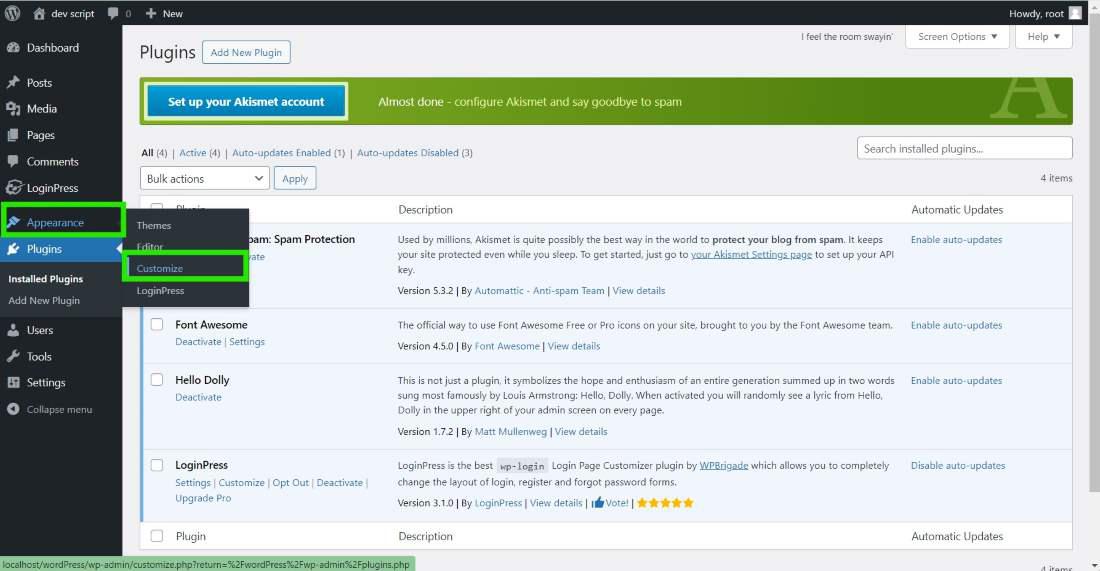Open Themes in Appearance submenu

coord(154,225)
